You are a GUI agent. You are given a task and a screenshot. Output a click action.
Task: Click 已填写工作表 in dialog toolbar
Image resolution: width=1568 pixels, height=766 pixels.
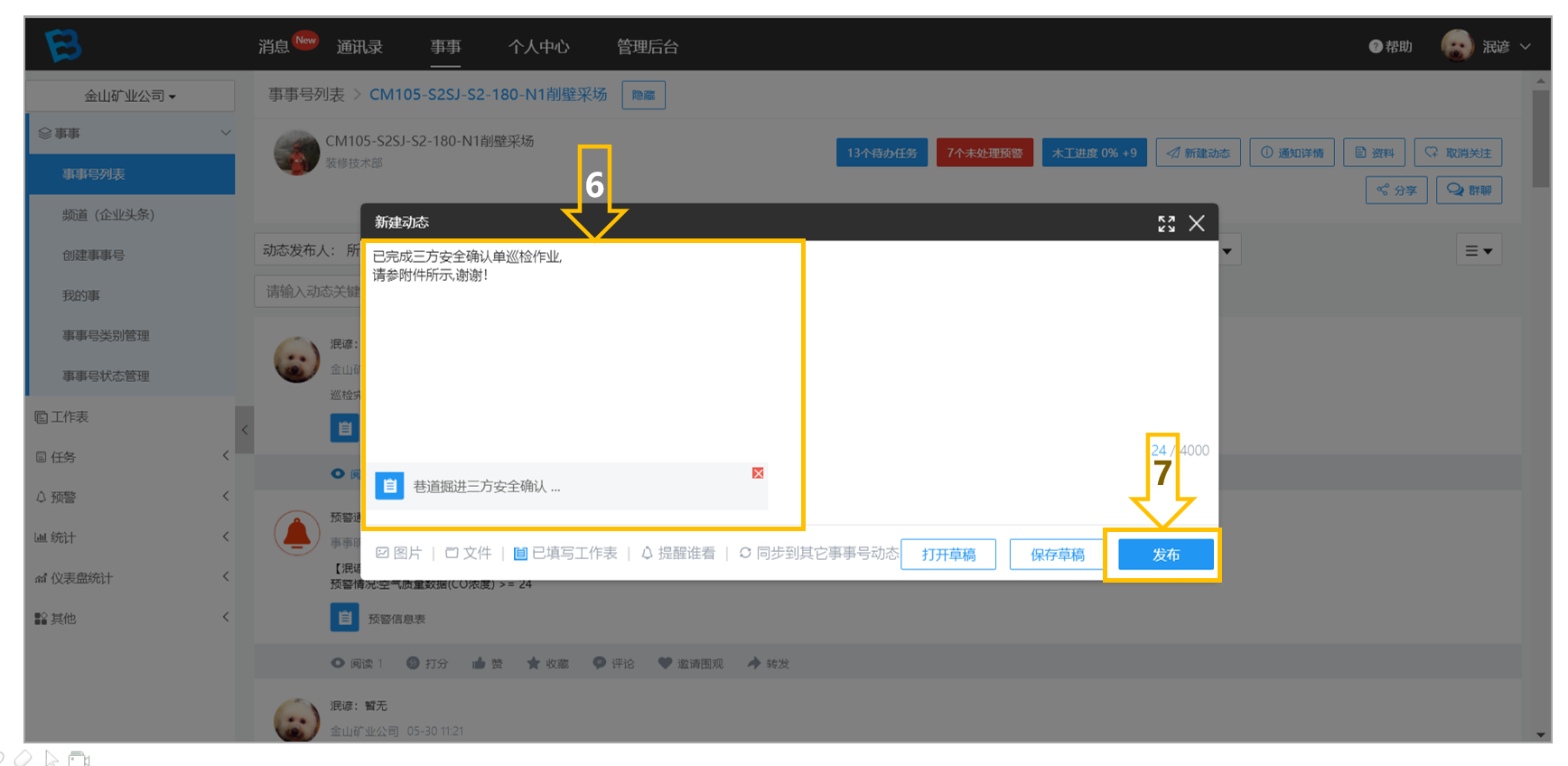pos(565,553)
